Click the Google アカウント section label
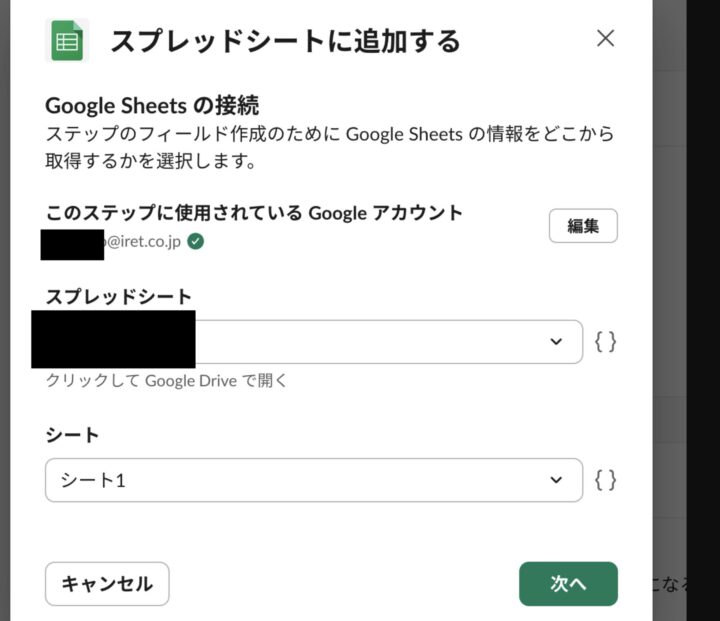720x621 pixels. (x=254, y=212)
